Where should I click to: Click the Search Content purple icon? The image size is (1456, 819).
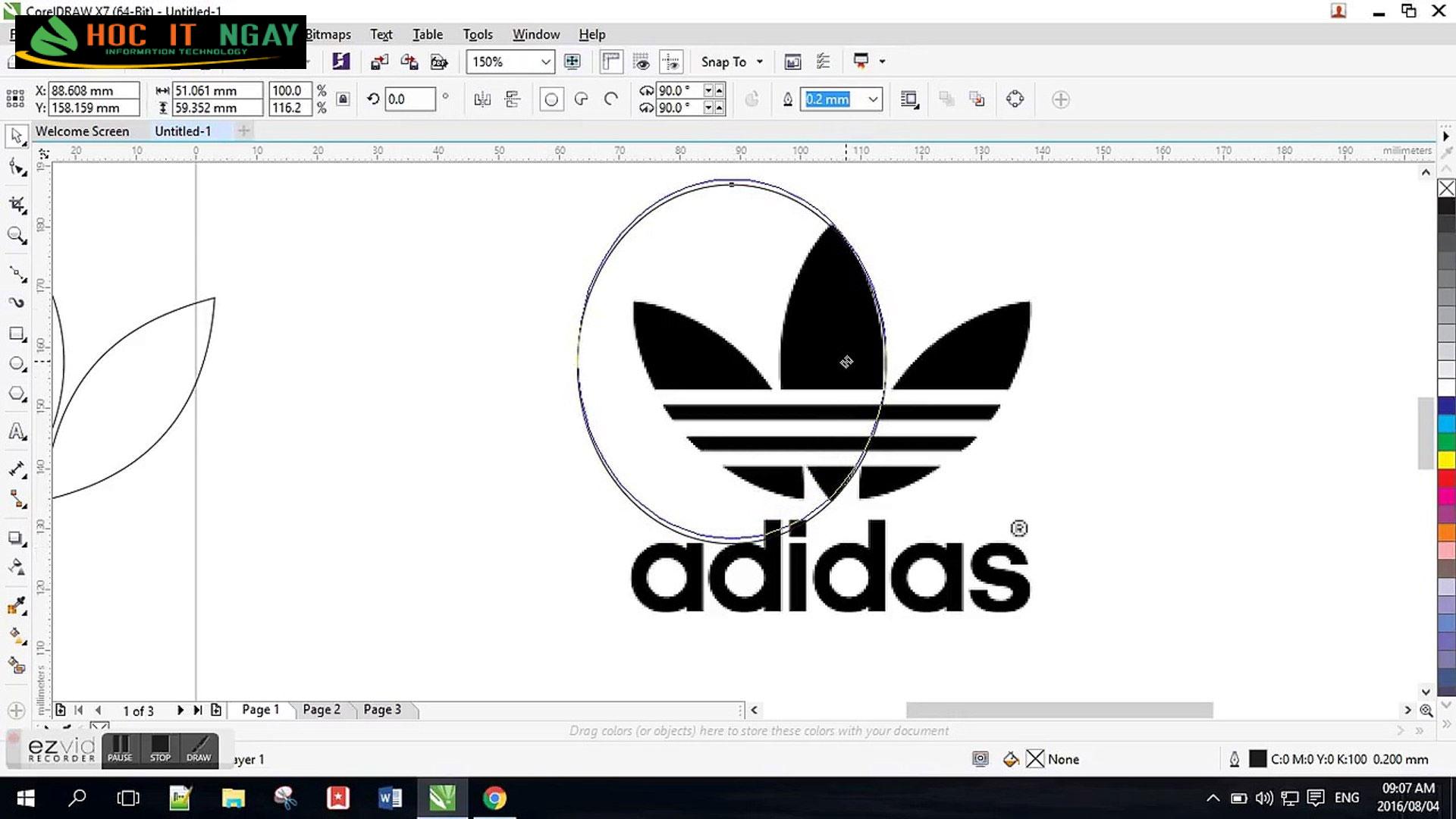341,61
